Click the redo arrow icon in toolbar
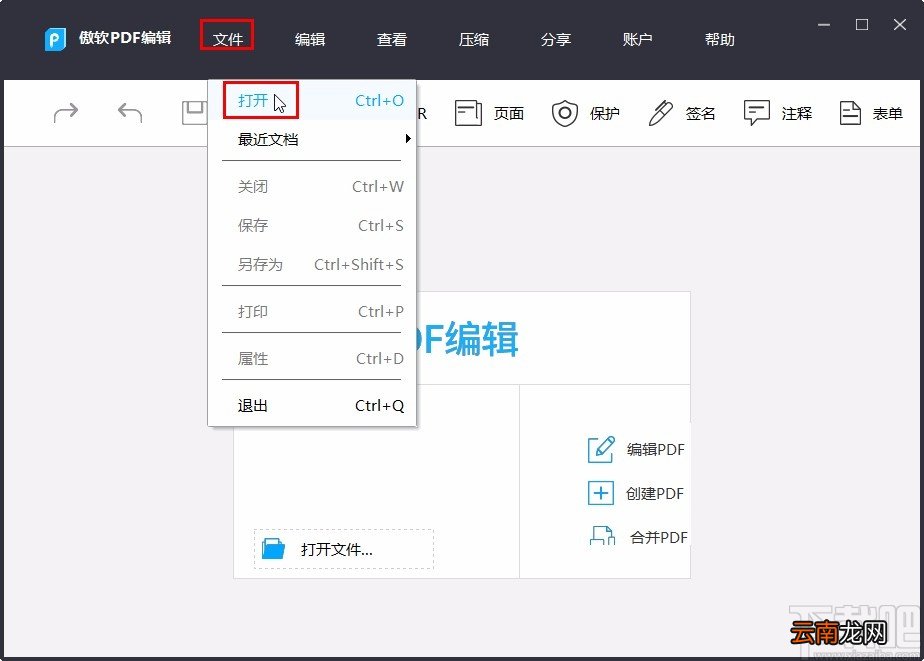924x661 pixels. (x=65, y=113)
